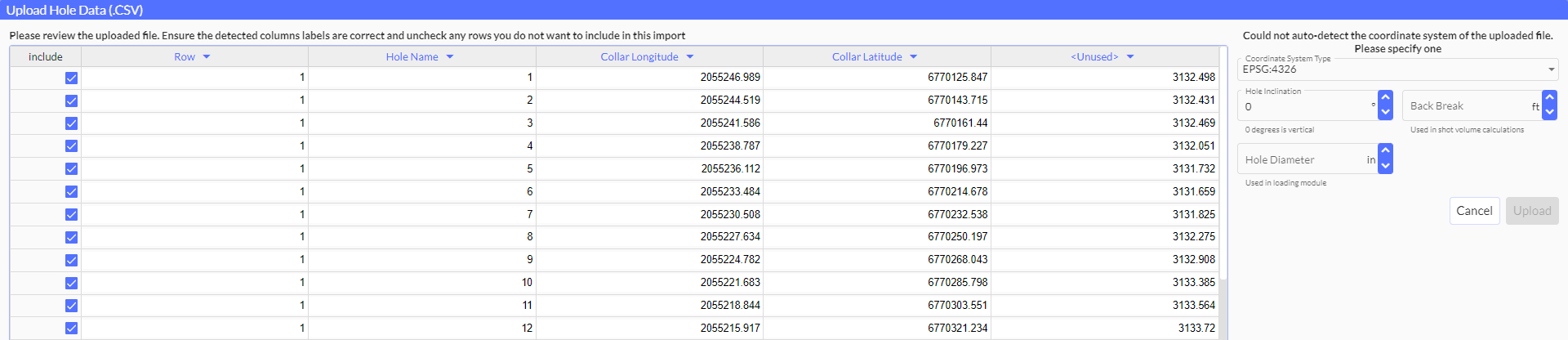The image size is (1568, 340).
Task: Increase Hole Diameter with up arrow
Action: [1385, 151]
